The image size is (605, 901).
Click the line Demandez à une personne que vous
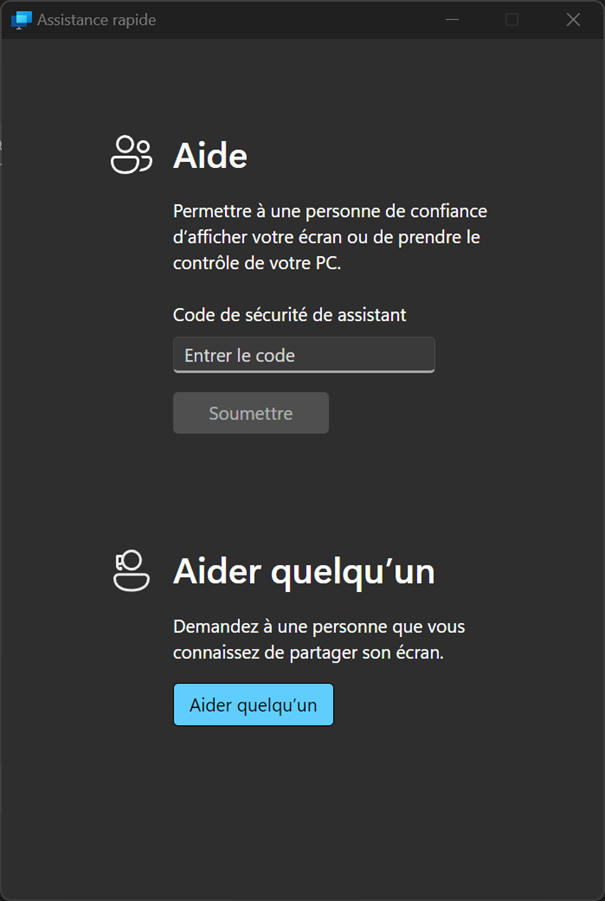(319, 626)
